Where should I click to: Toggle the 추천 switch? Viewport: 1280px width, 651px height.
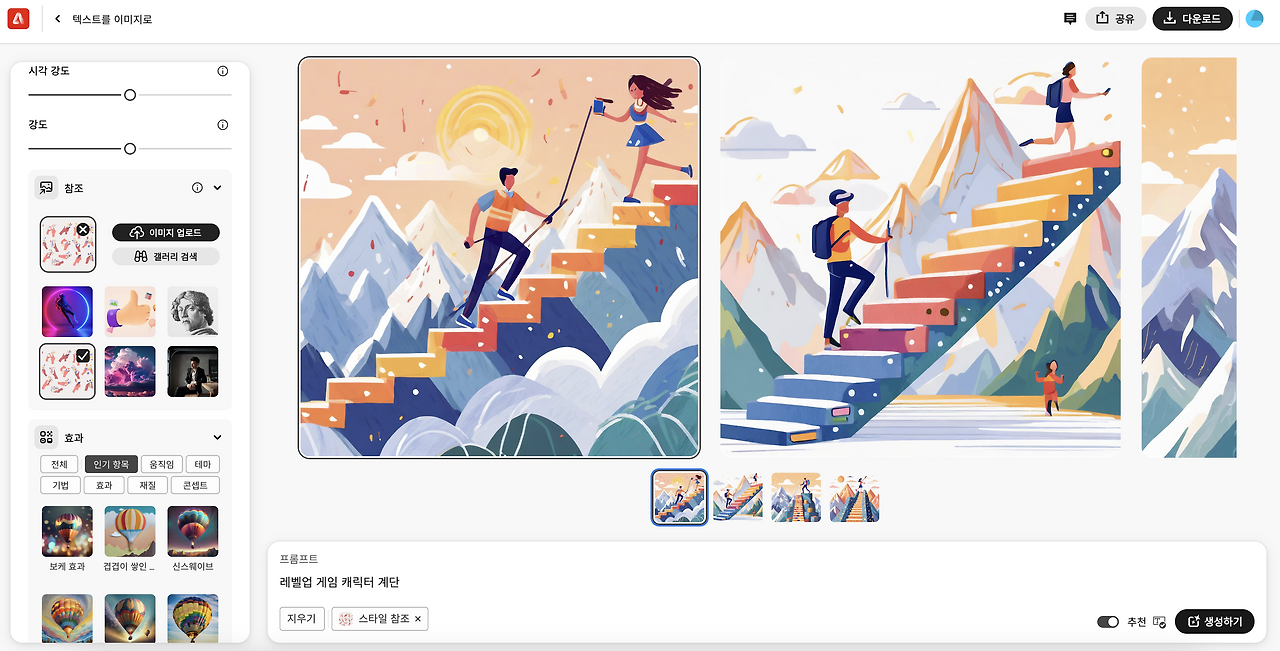(1108, 622)
